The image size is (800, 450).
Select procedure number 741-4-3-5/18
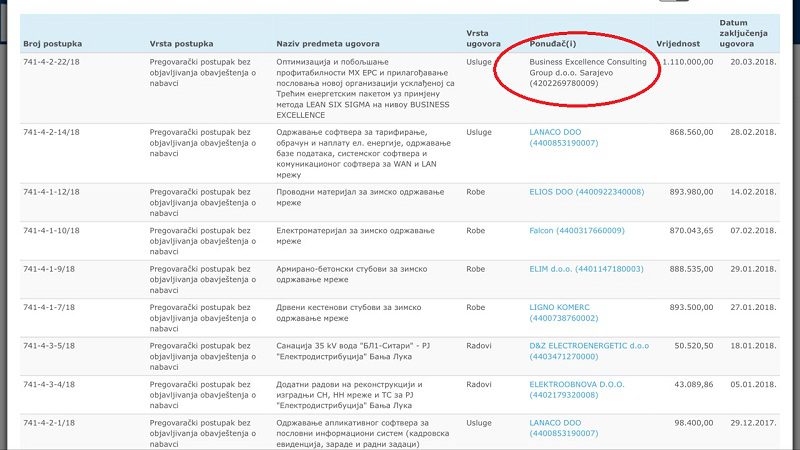(x=49, y=346)
